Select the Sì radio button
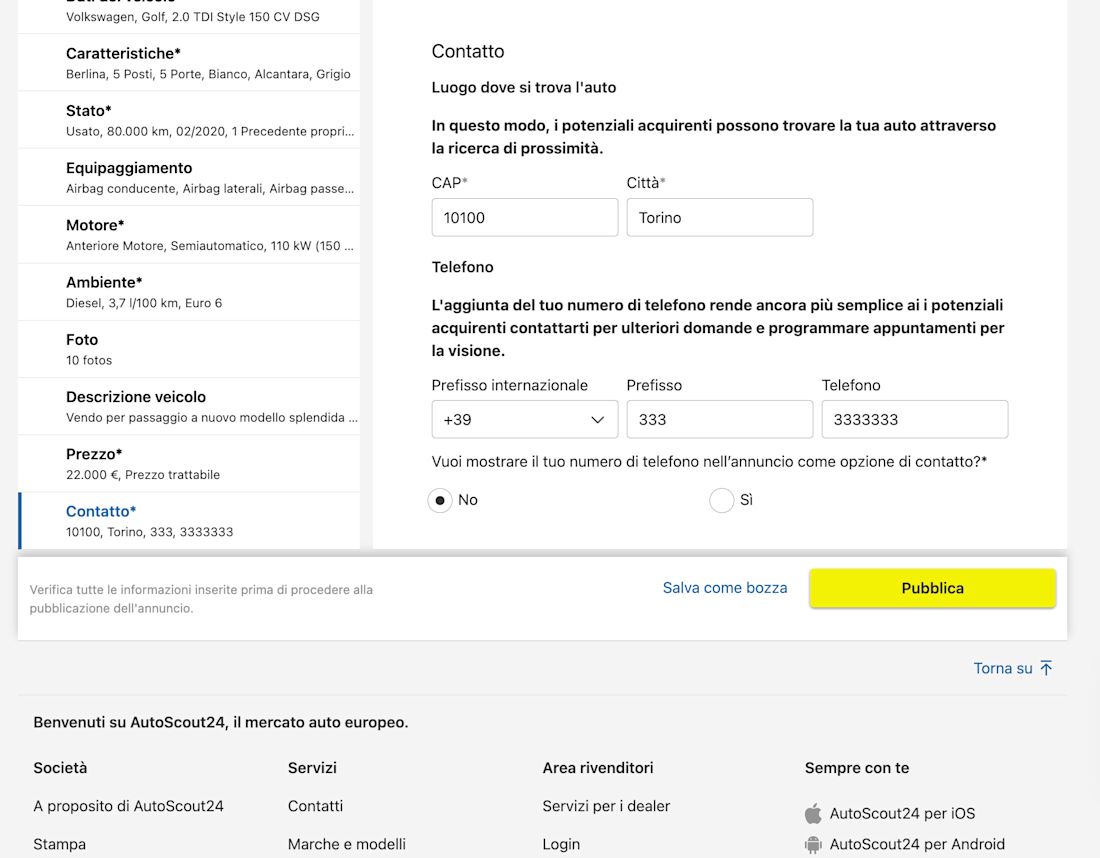Image resolution: width=1100 pixels, height=858 pixels. (722, 500)
